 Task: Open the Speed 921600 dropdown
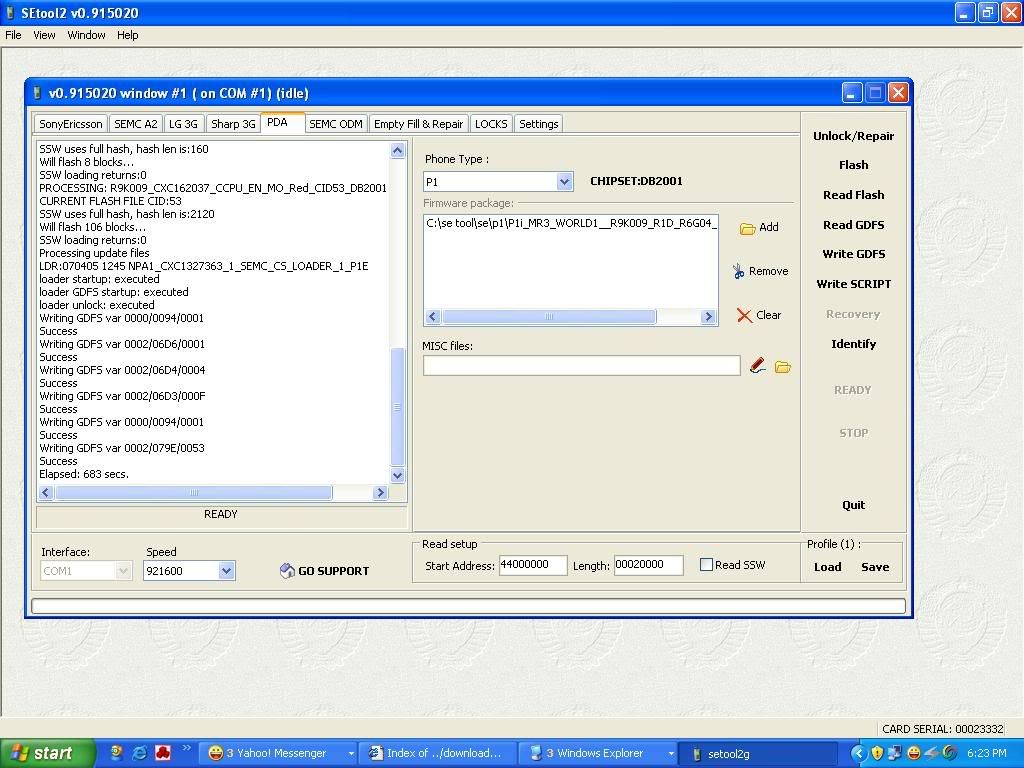(226, 571)
